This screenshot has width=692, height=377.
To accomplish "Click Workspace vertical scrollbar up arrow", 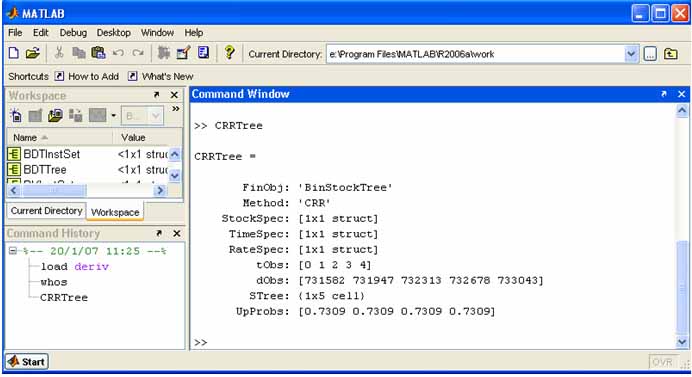I will pos(175,154).
